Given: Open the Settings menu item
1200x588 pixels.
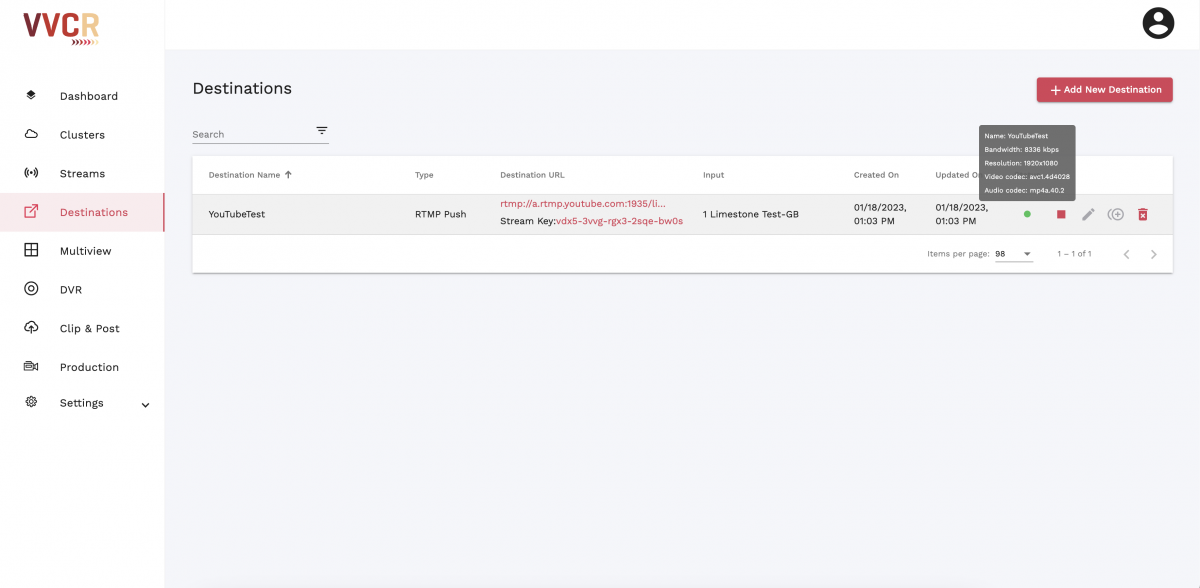Looking at the screenshot, I should [82, 403].
